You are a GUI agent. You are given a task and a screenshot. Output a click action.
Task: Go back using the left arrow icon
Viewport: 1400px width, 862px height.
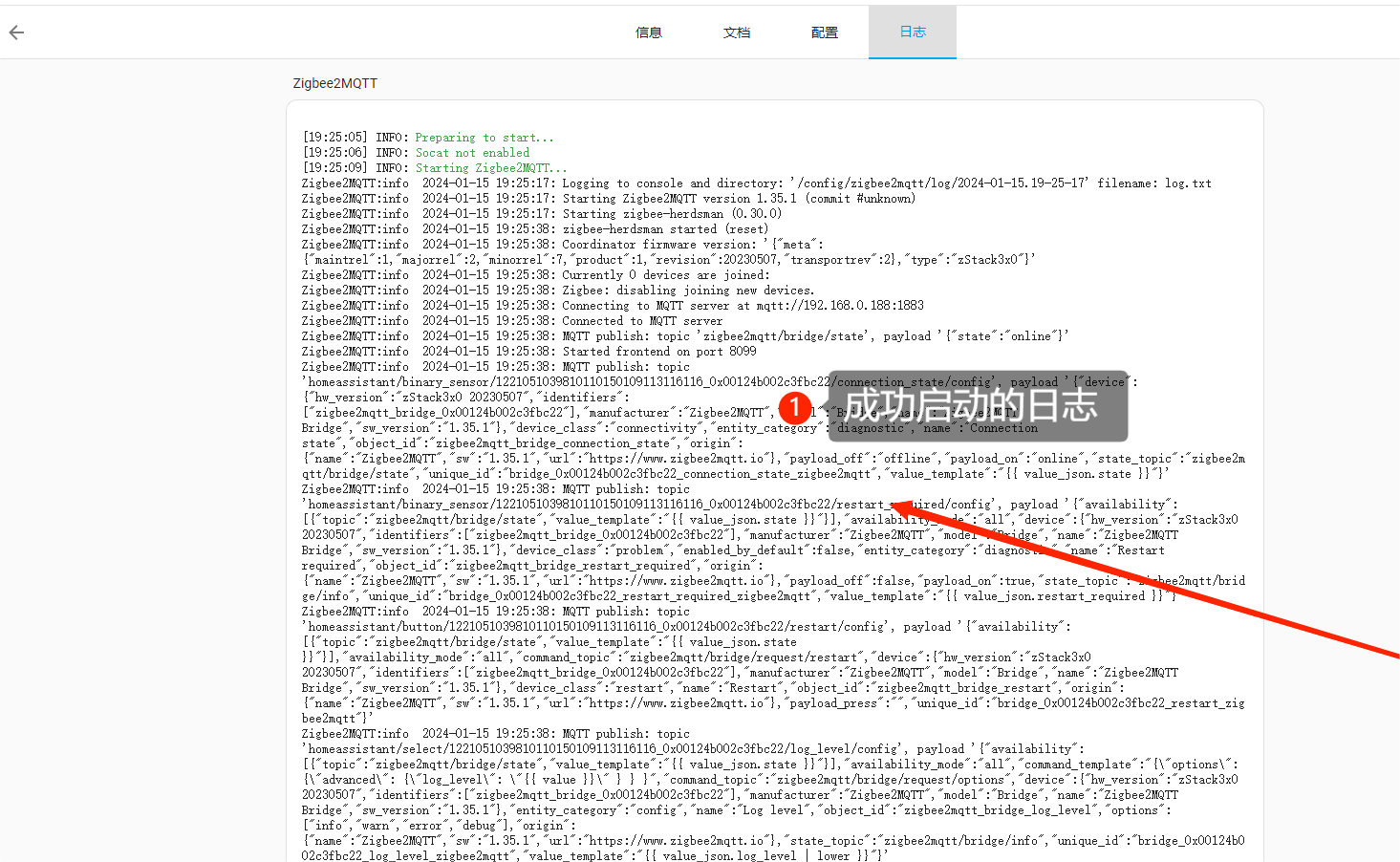point(16,32)
